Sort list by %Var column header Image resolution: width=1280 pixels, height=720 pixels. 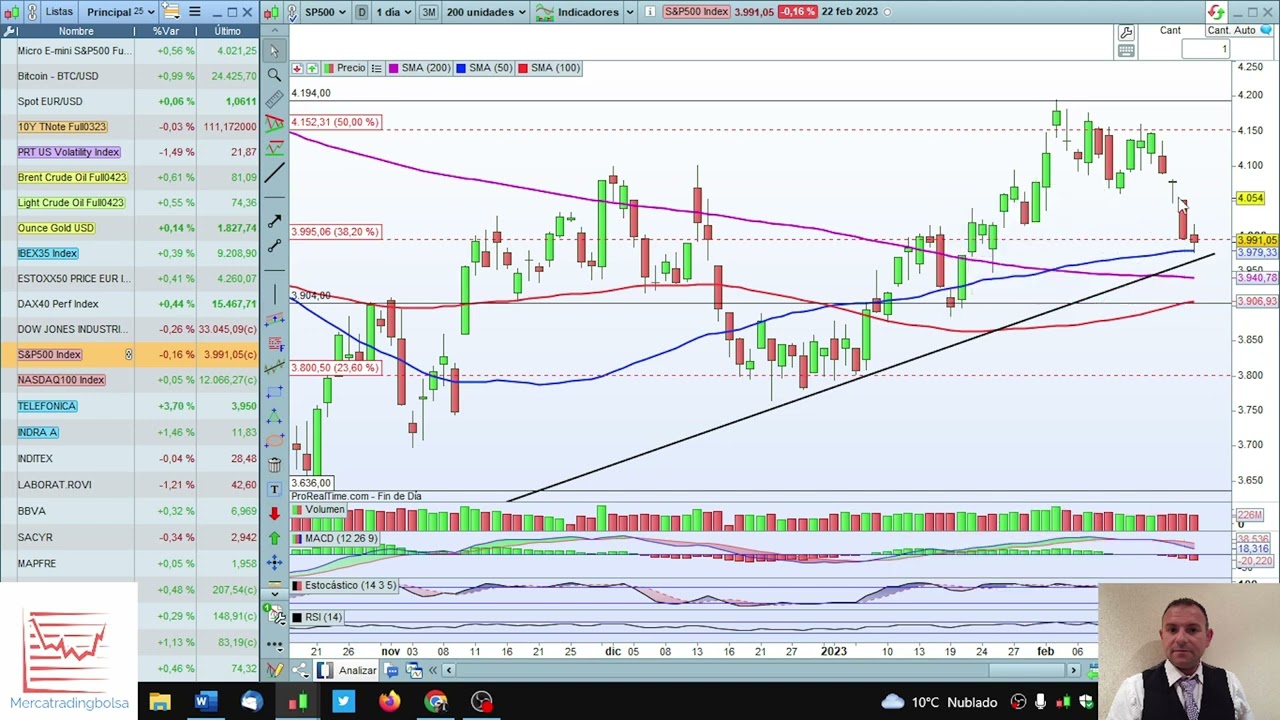click(166, 31)
